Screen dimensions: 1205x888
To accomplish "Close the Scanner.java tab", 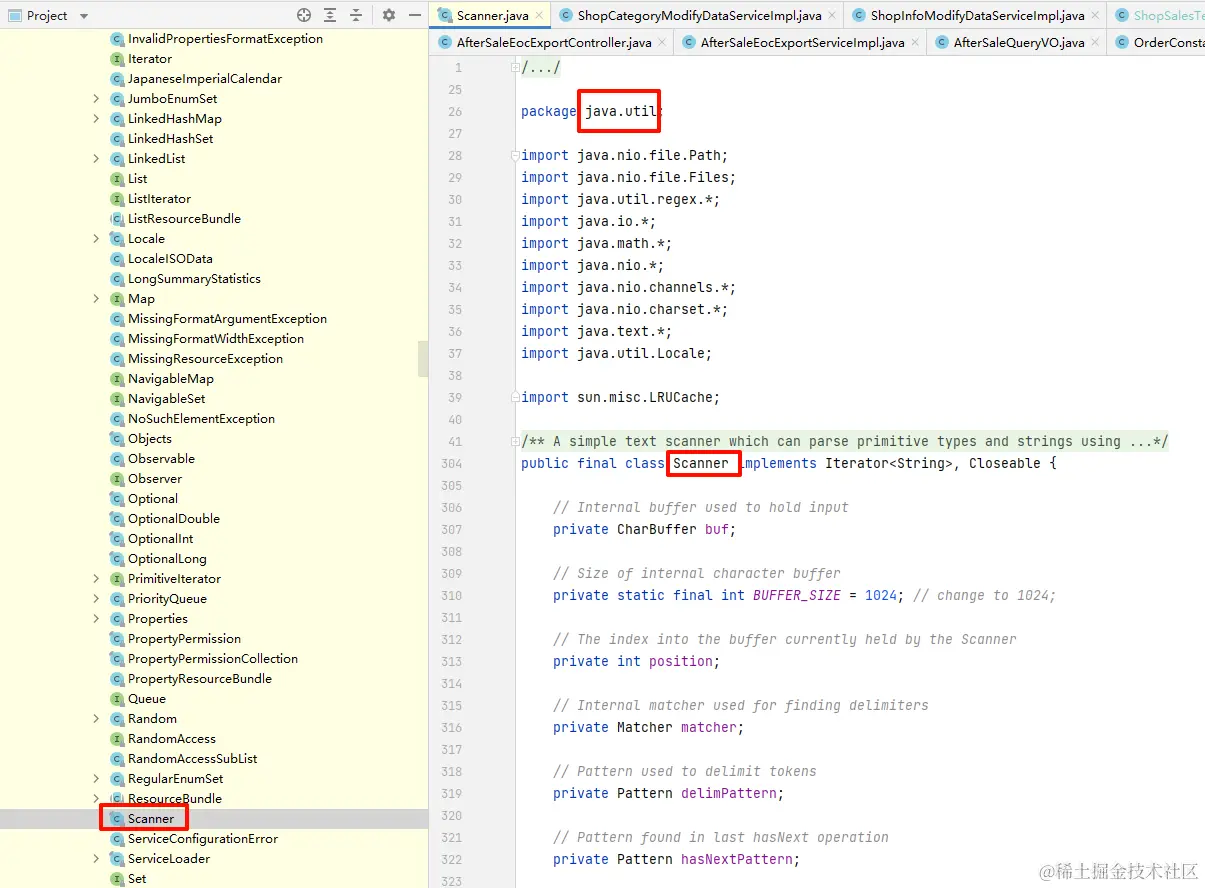I will [x=539, y=15].
